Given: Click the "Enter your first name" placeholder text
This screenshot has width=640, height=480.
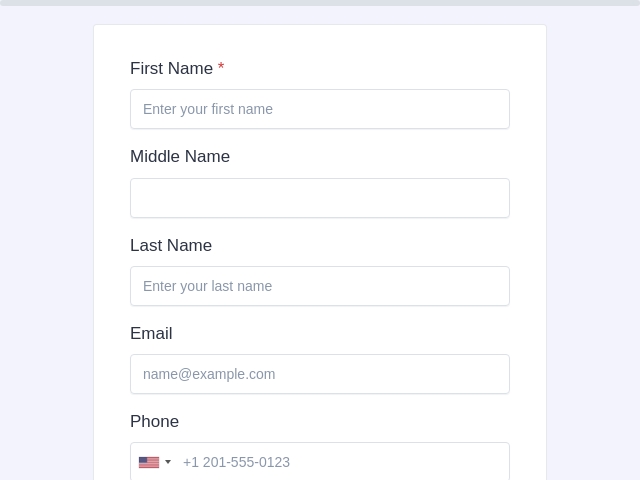Looking at the screenshot, I should pos(208,109).
